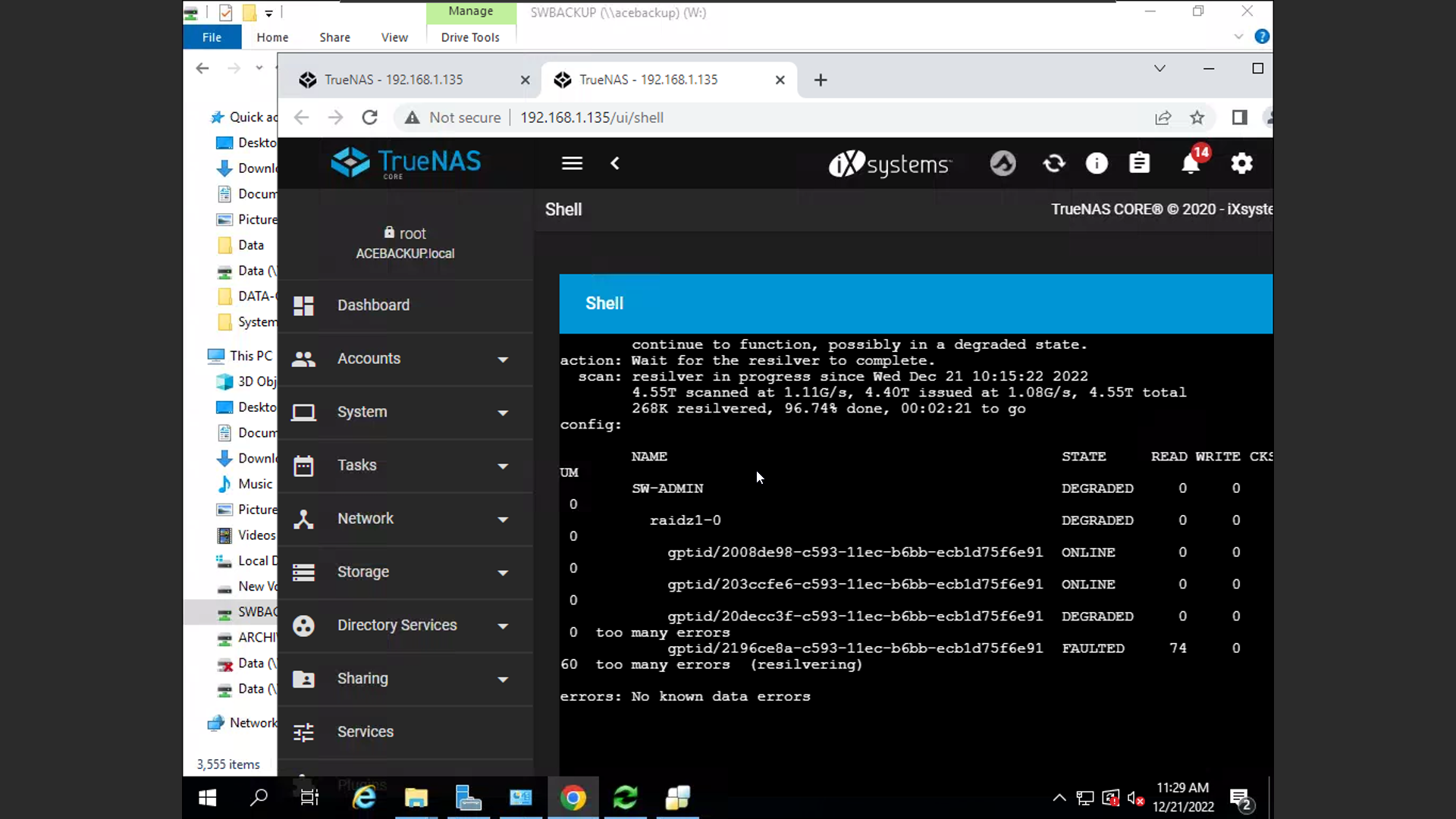Bookmark this page with the star icon
1456x819 pixels.
point(1197,118)
